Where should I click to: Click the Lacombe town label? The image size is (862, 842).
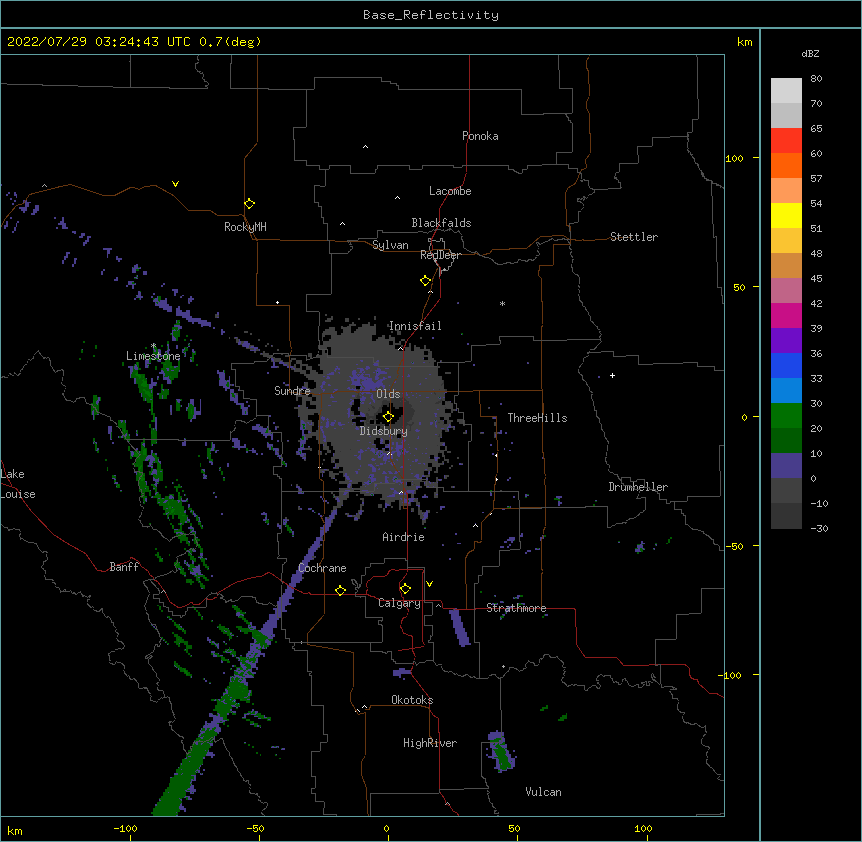[450, 191]
